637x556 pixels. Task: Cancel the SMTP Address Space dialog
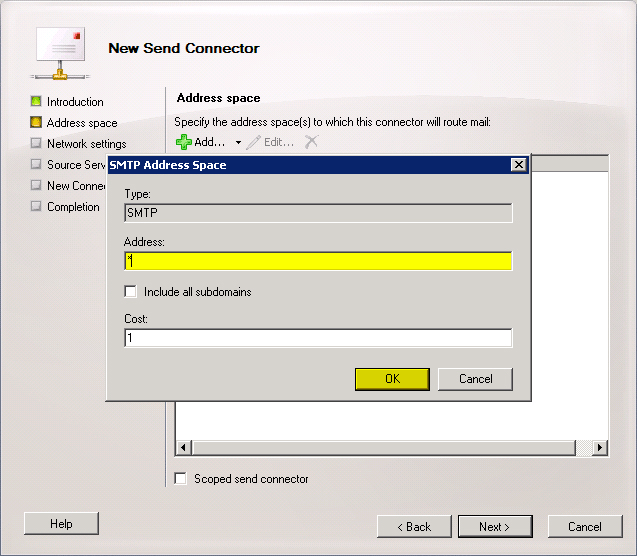[x=475, y=379]
